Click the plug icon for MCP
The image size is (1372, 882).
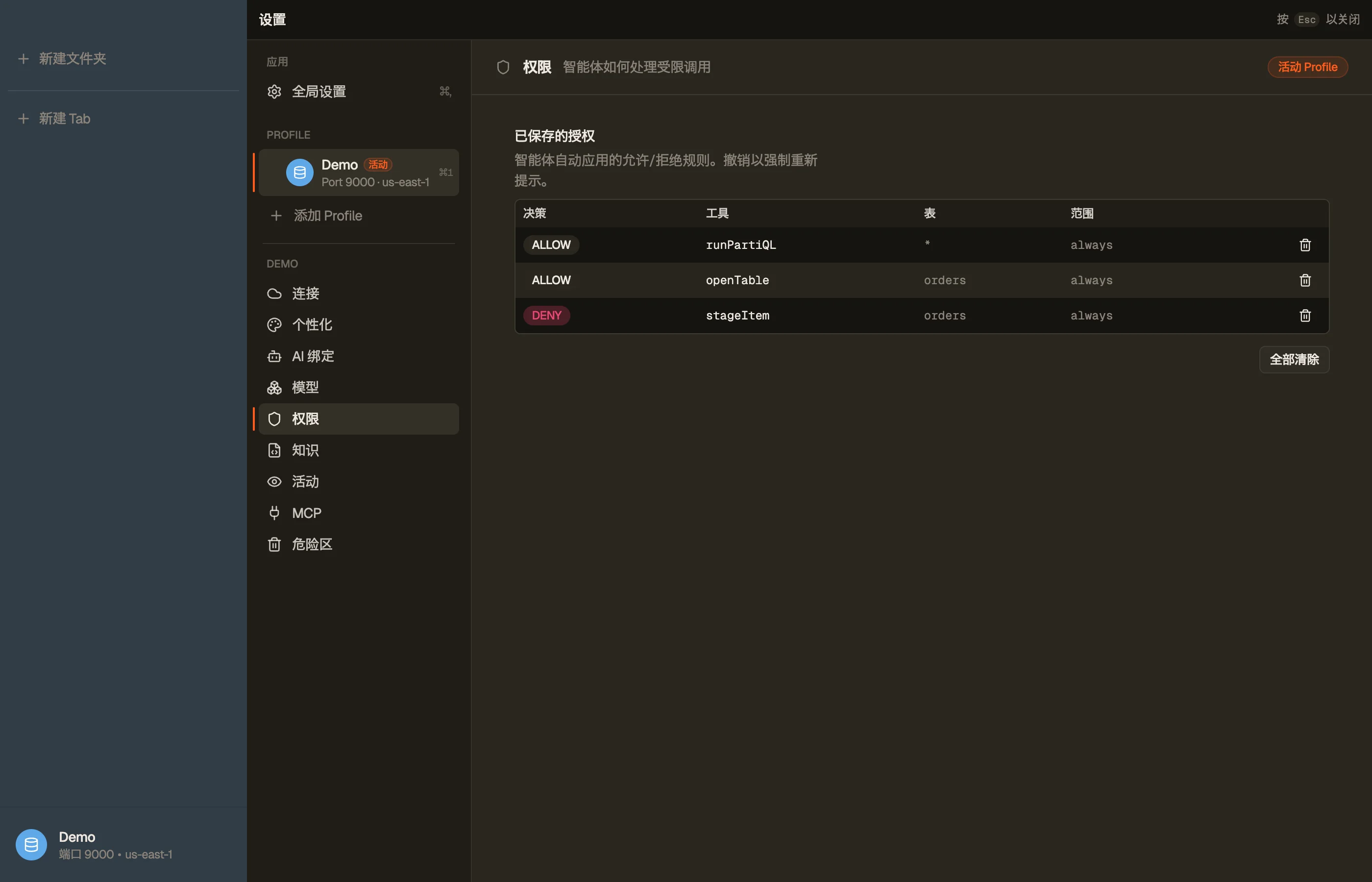click(274, 513)
